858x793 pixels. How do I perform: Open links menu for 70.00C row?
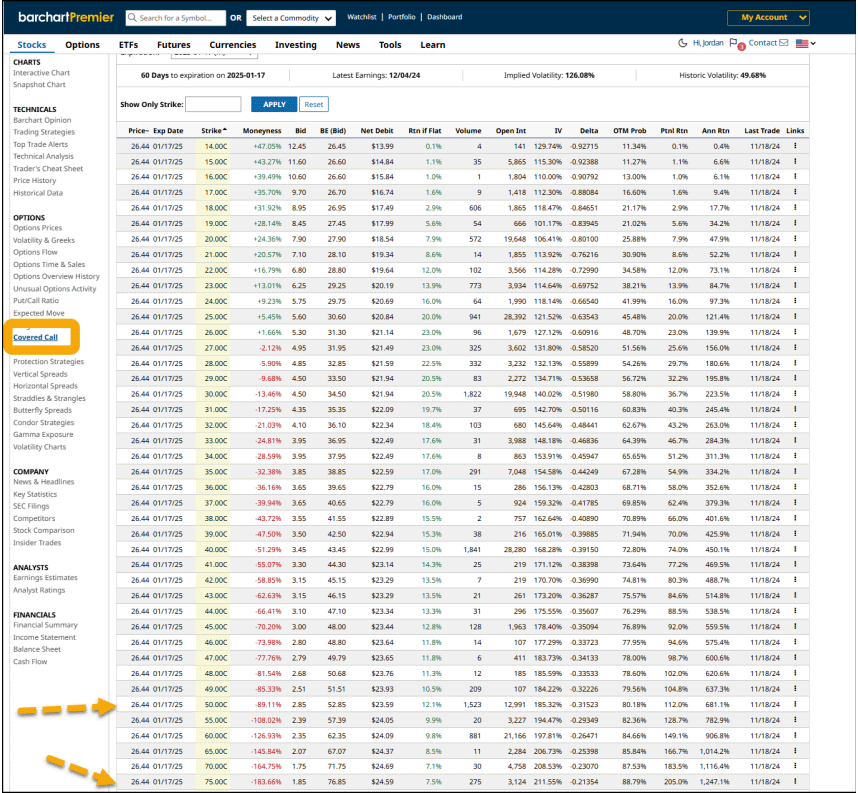pyautogui.click(x=795, y=766)
